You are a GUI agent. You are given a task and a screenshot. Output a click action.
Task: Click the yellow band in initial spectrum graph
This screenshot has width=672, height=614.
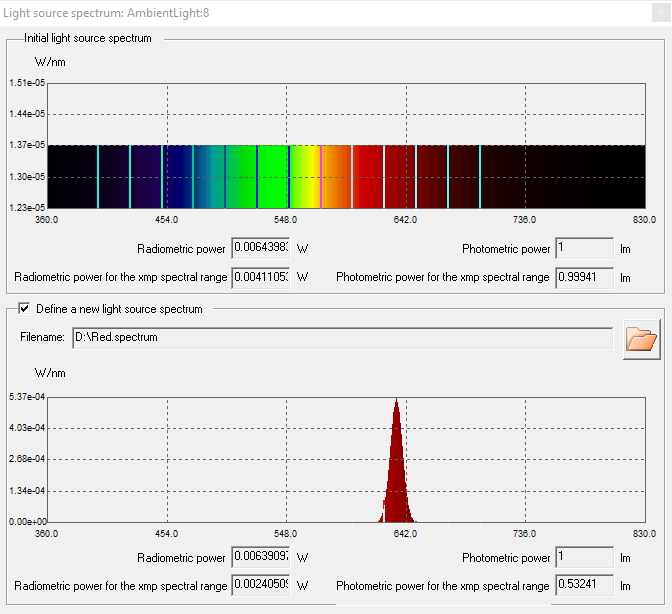pos(310,177)
